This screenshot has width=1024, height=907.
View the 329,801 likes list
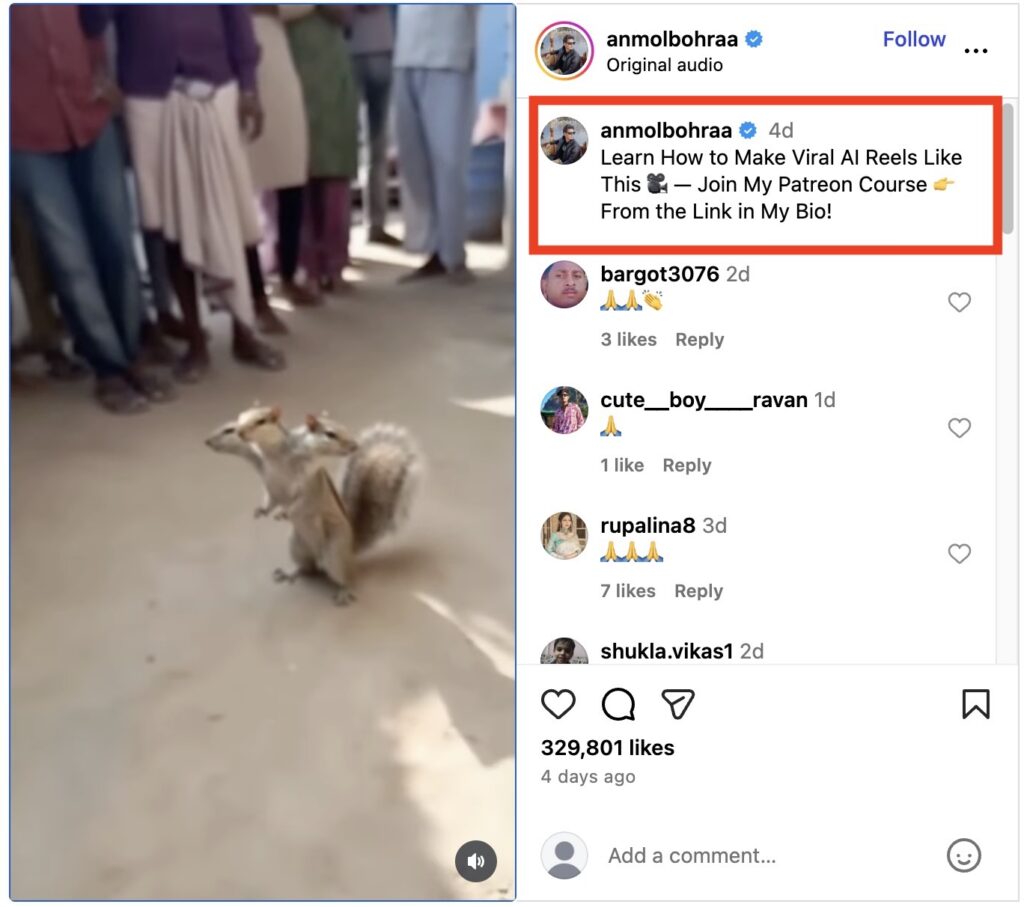(607, 748)
